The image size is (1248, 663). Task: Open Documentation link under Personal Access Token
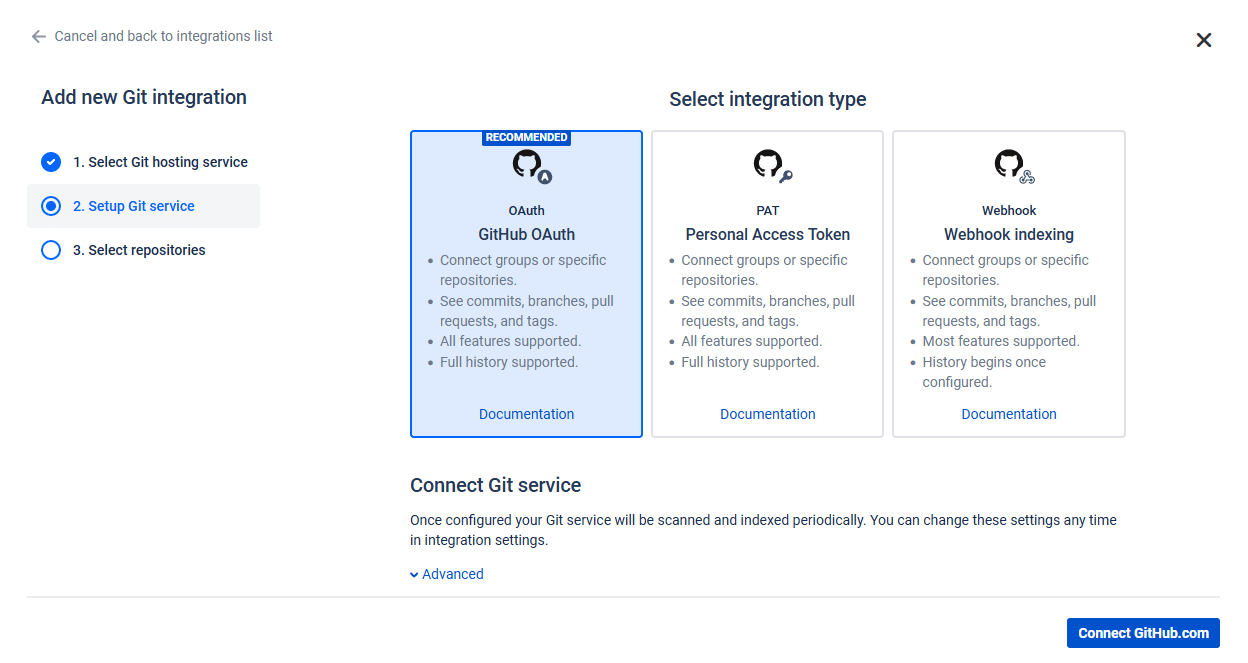(x=768, y=414)
